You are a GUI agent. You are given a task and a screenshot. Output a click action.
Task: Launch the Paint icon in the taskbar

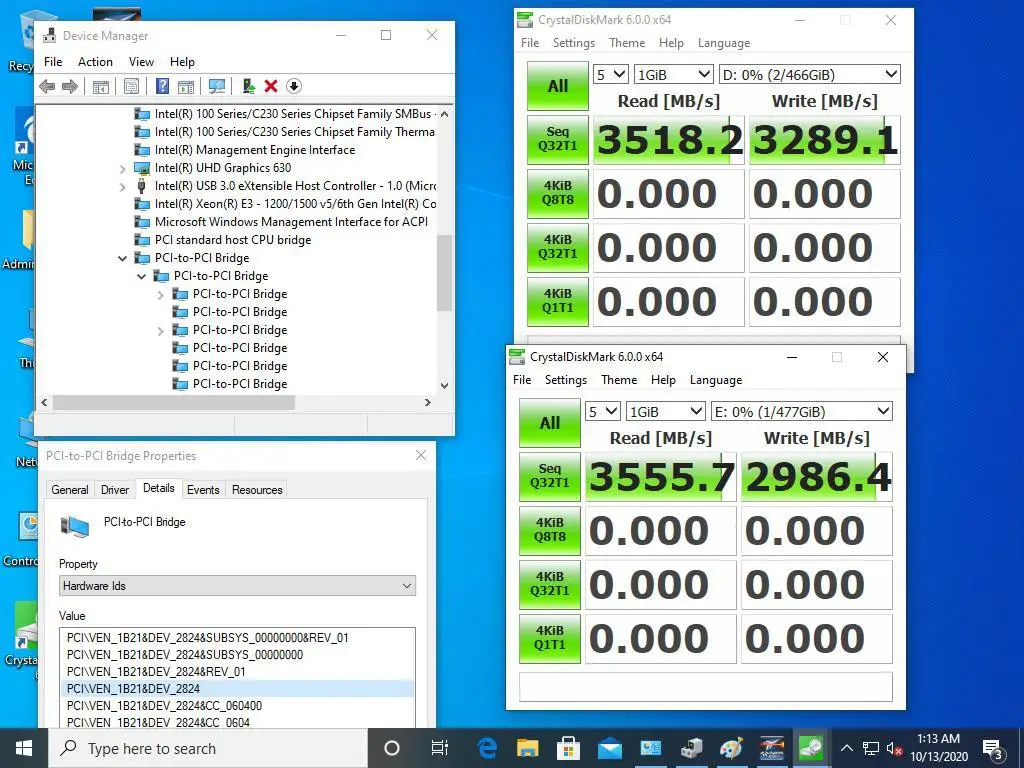point(731,748)
